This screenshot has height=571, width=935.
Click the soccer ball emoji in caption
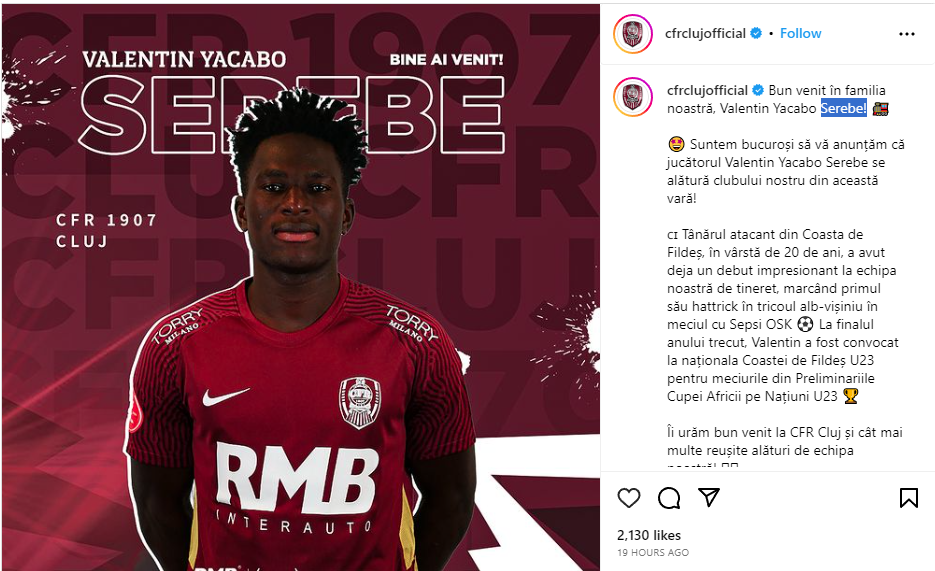click(805, 324)
